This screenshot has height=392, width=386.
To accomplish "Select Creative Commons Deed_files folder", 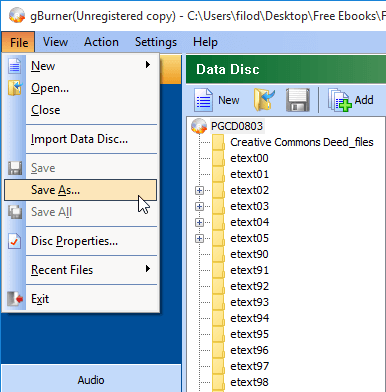I will [x=302, y=142].
